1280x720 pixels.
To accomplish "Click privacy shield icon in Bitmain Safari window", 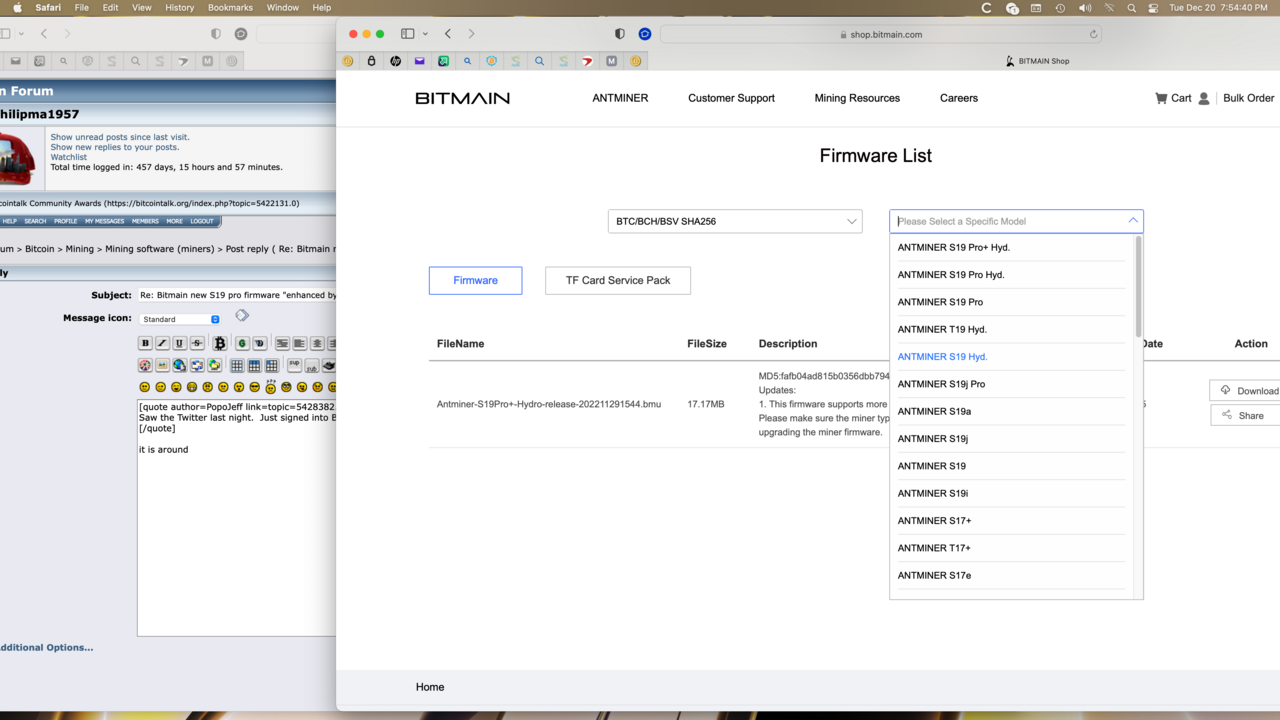I will point(619,34).
